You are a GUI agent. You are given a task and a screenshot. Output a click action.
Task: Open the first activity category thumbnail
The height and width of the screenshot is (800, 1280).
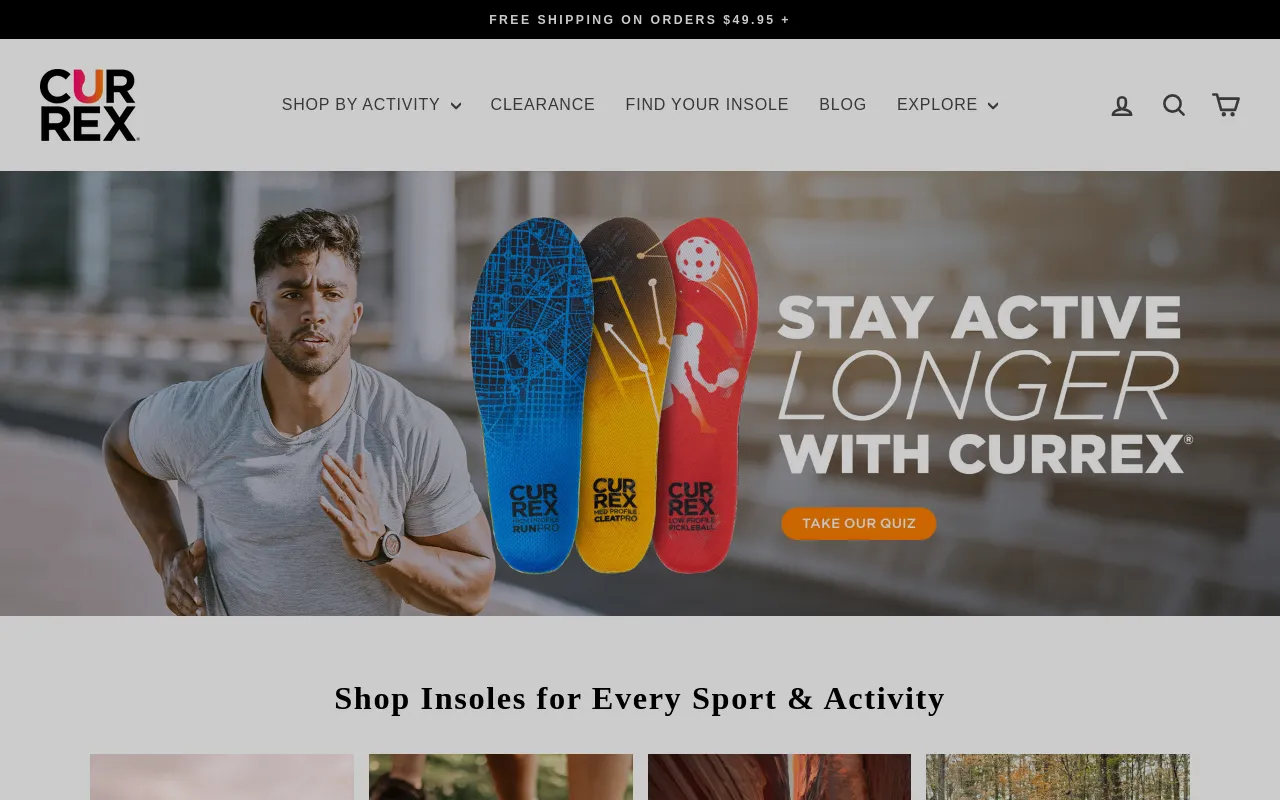point(222,777)
